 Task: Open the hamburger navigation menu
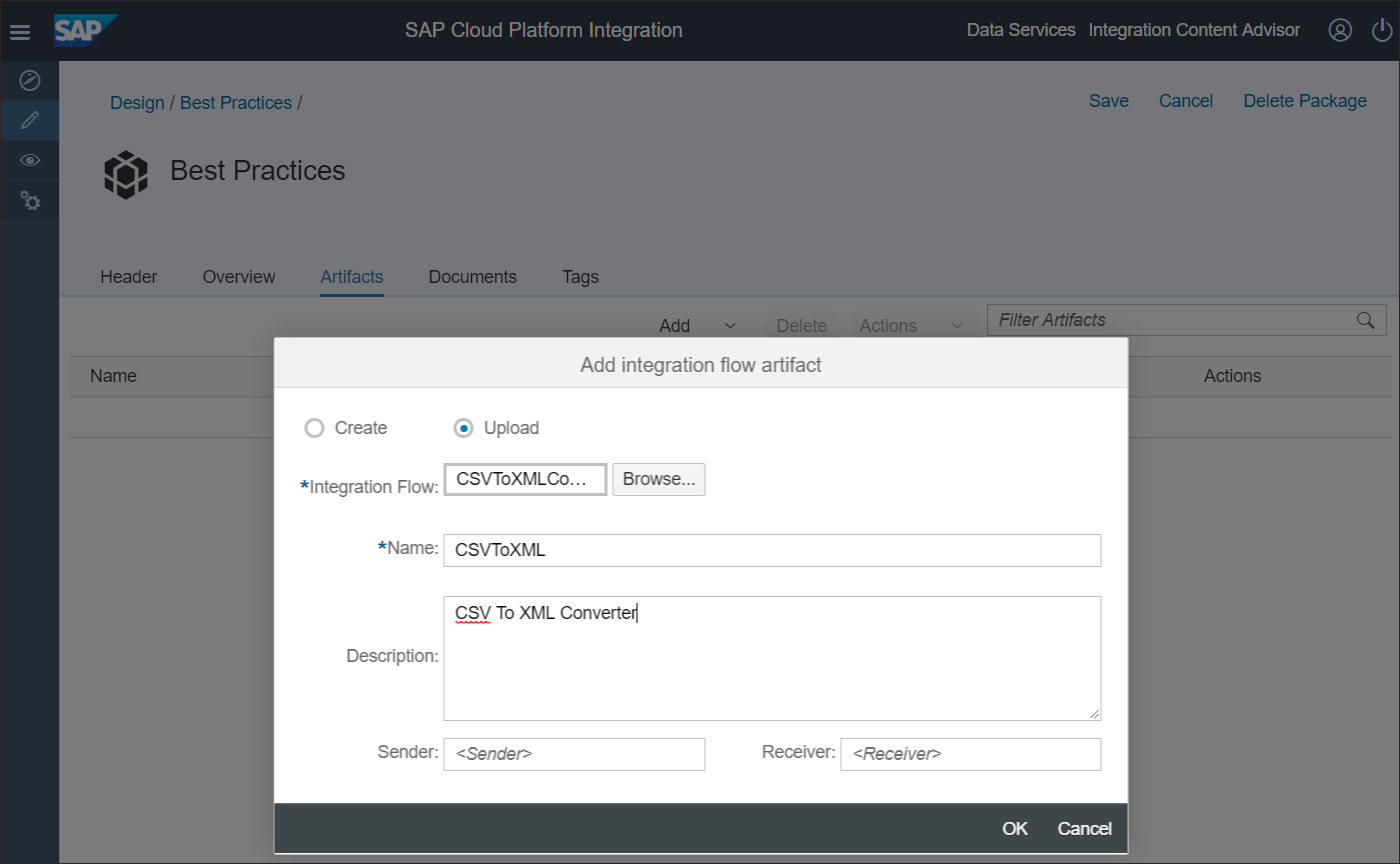pyautogui.click(x=20, y=32)
